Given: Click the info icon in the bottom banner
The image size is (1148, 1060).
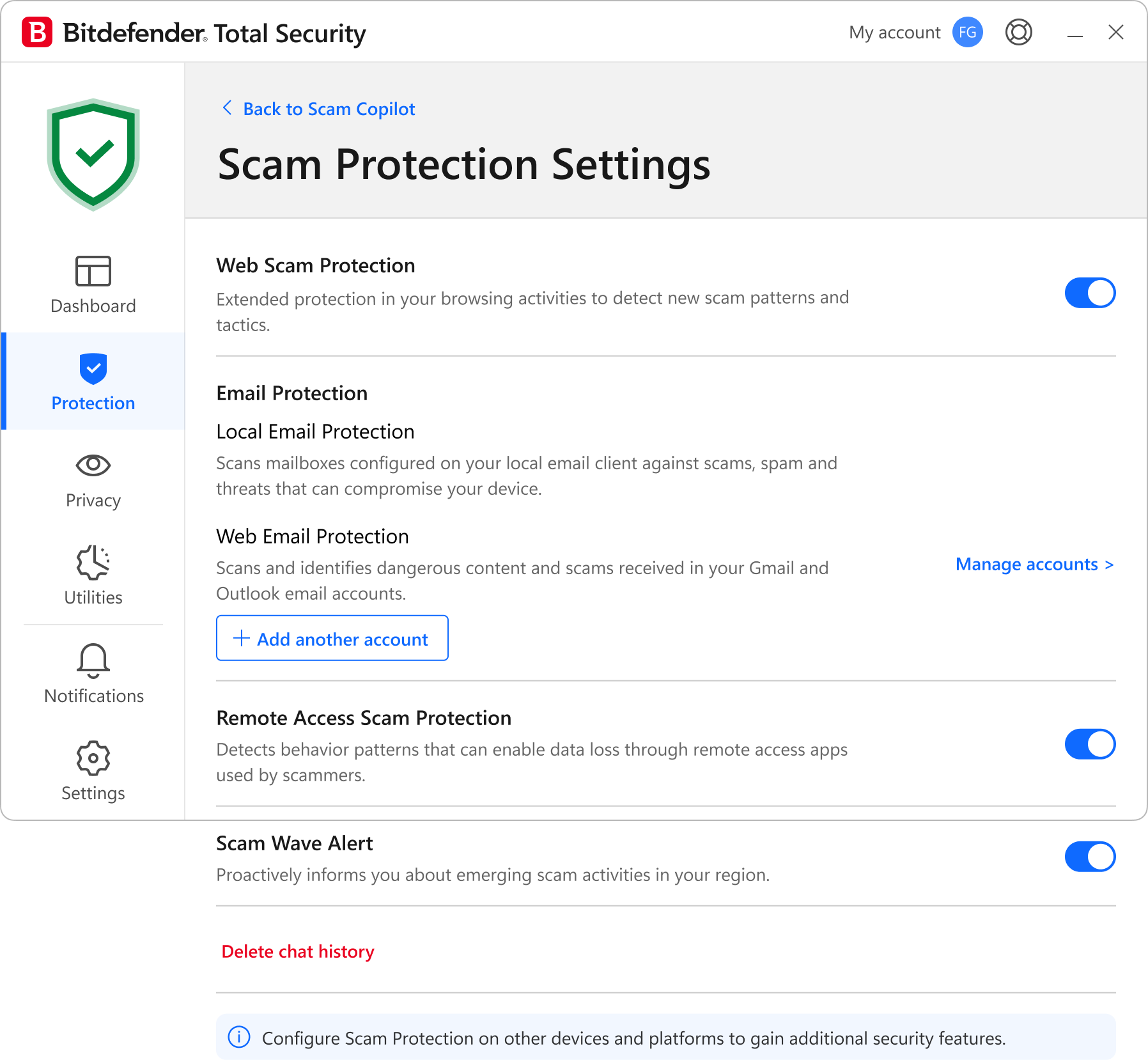Looking at the screenshot, I should (x=240, y=1038).
